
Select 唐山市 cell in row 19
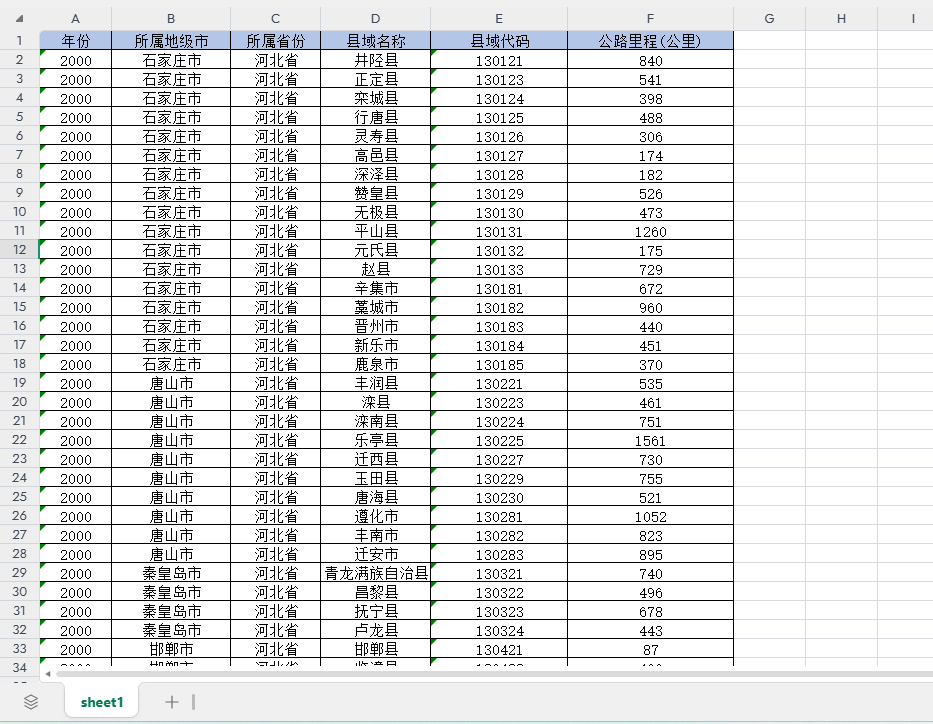171,383
